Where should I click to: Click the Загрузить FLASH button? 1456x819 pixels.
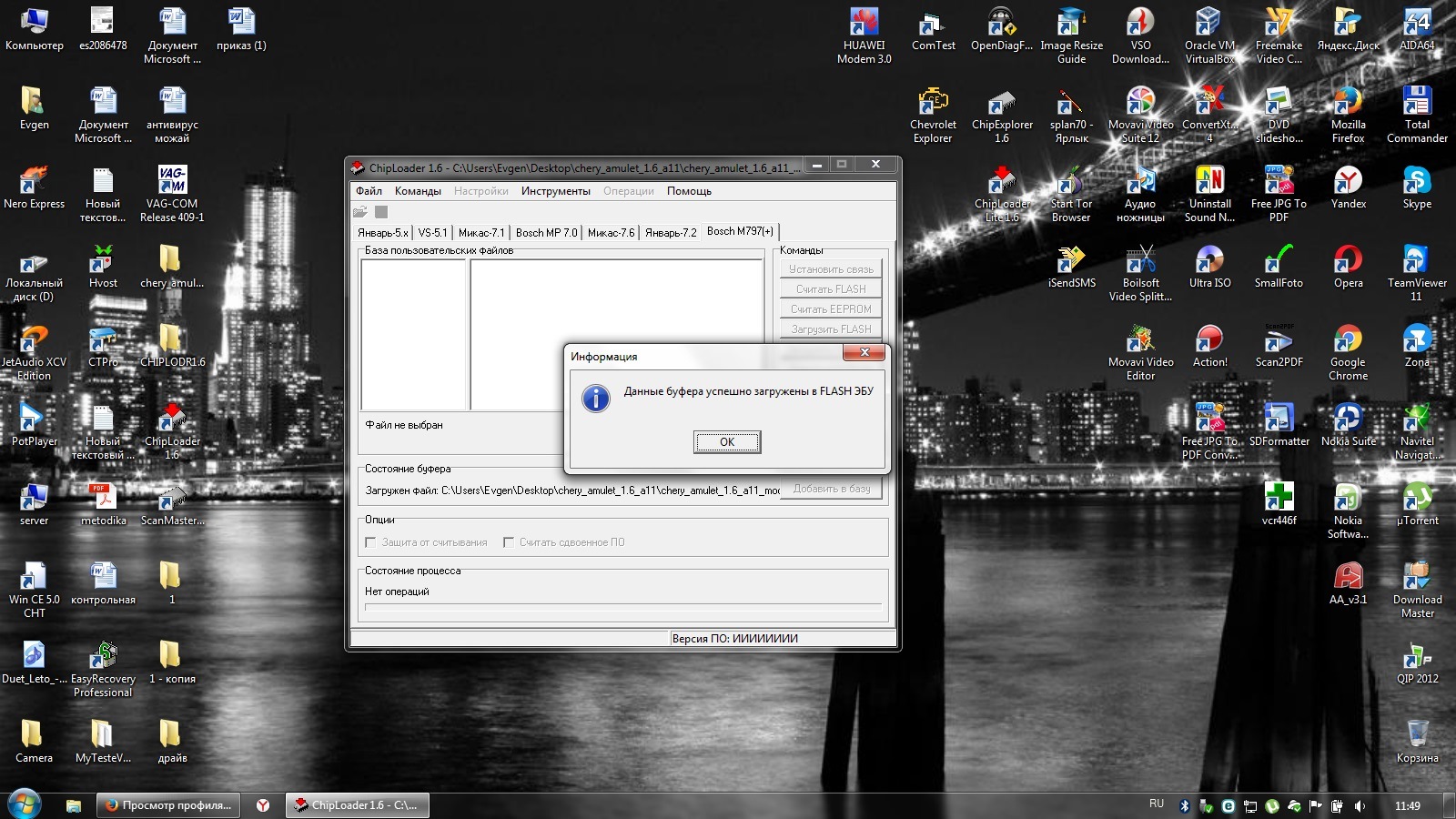click(x=831, y=329)
